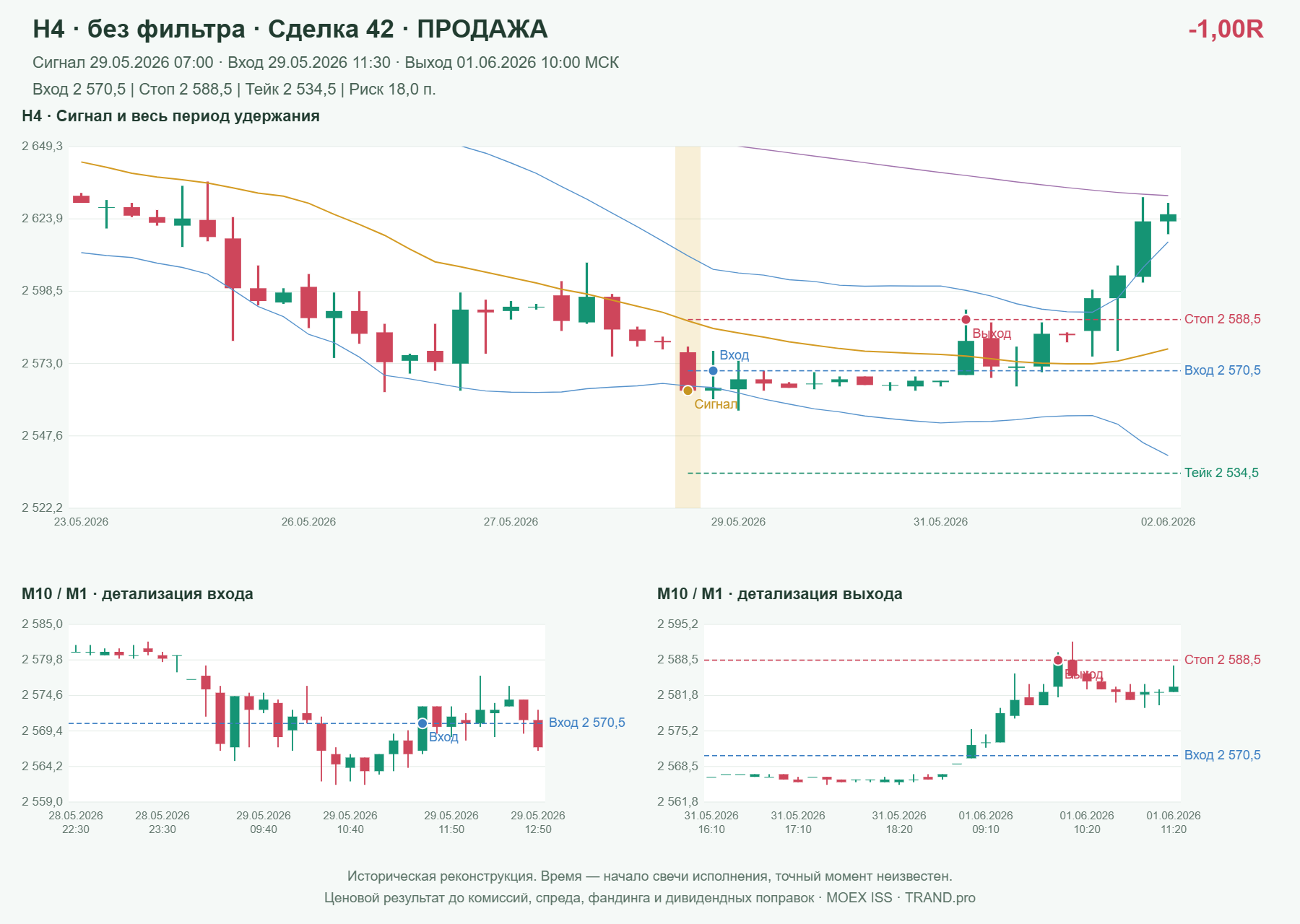This screenshot has width=1300, height=924.
Task: Click the 2 595,2 axis label in exit chart
Action: tap(677, 624)
